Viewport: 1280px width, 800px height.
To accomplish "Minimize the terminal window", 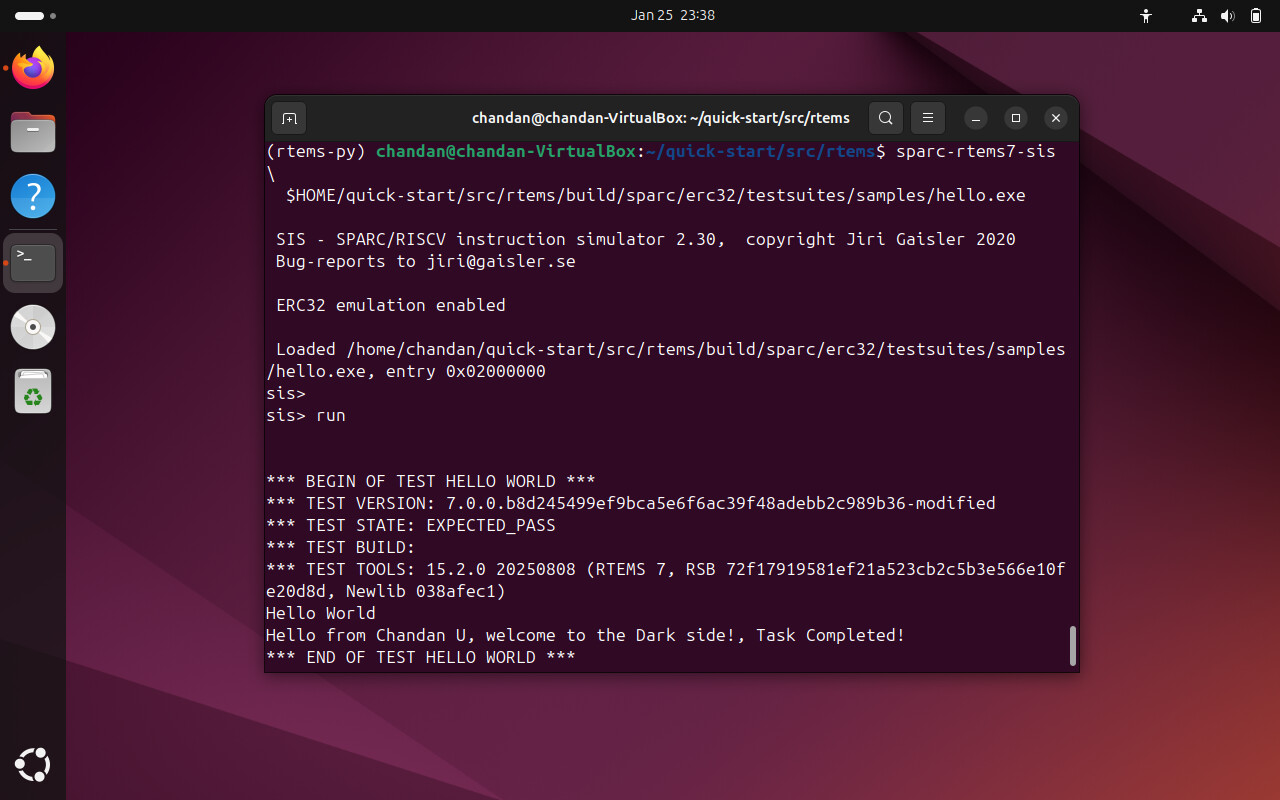I will (x=976, y=118).
